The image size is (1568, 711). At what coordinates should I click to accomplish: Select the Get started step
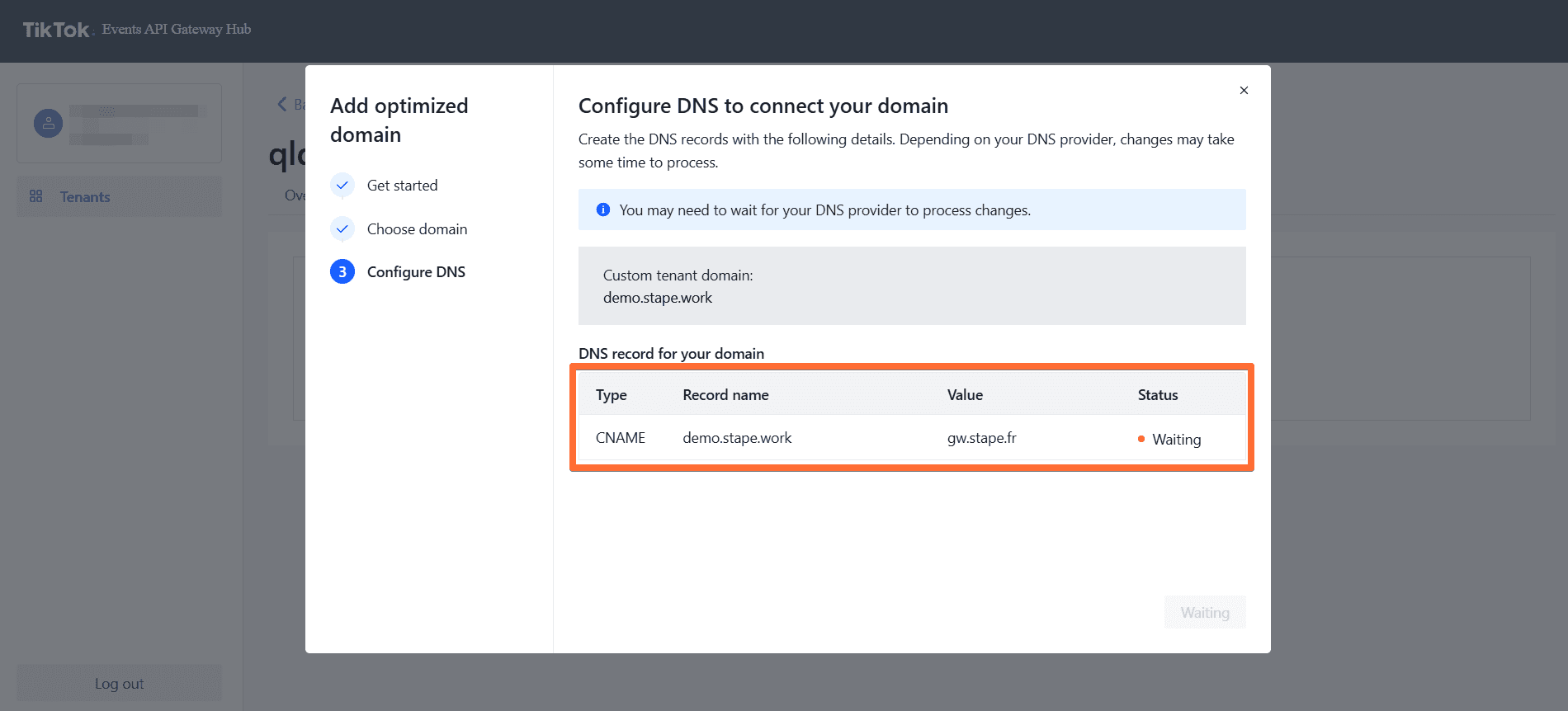402,186
